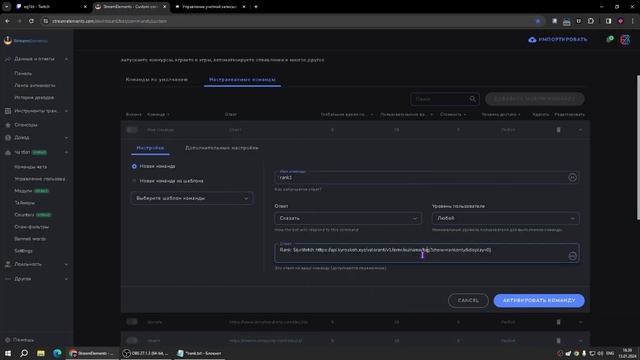640x360 pixels.
Task: Click the Help icon in sidebar bottom
Action: (8, 340)
